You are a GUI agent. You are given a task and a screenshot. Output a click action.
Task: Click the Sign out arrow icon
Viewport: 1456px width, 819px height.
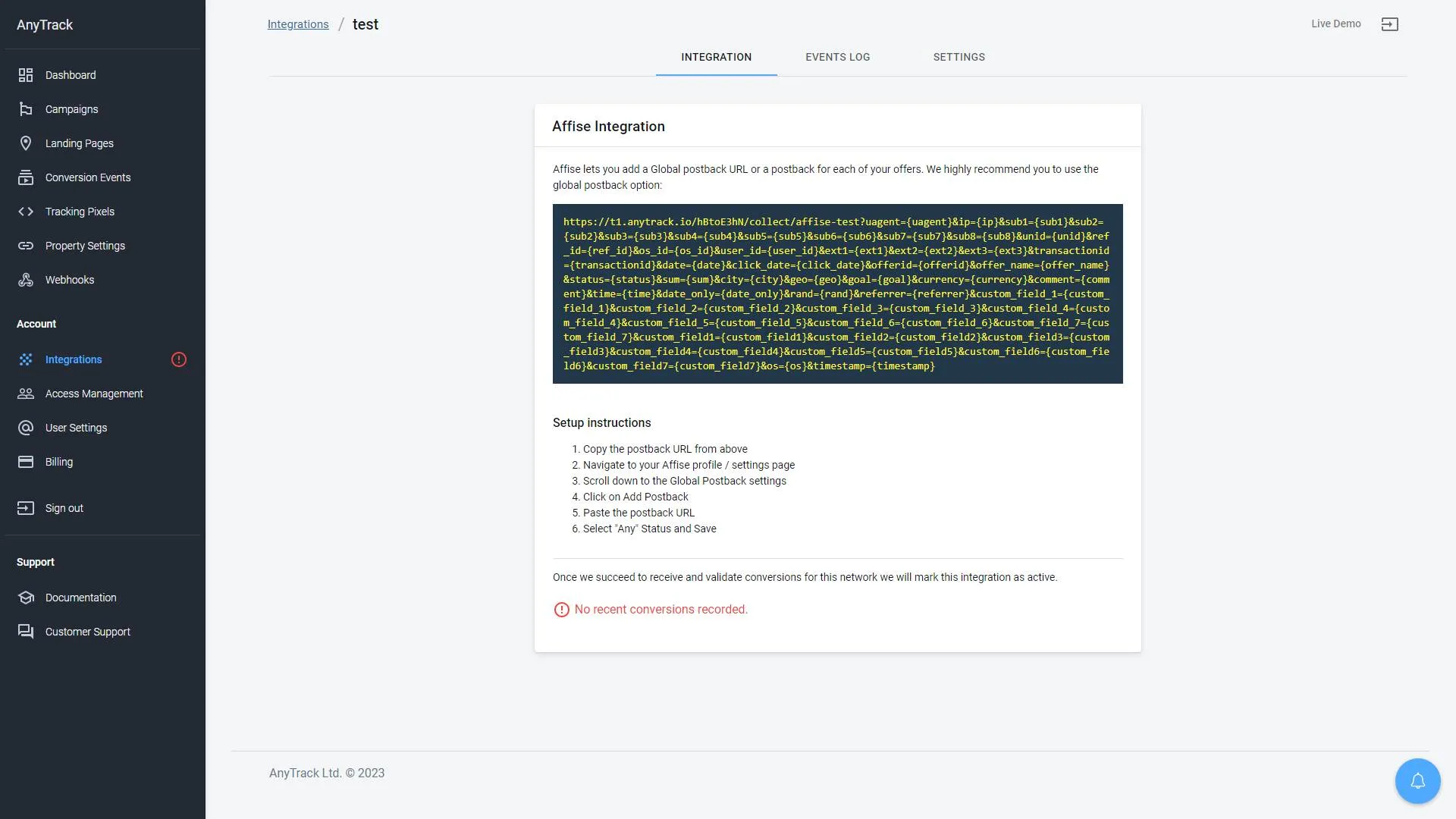click(x=26, y=508)
